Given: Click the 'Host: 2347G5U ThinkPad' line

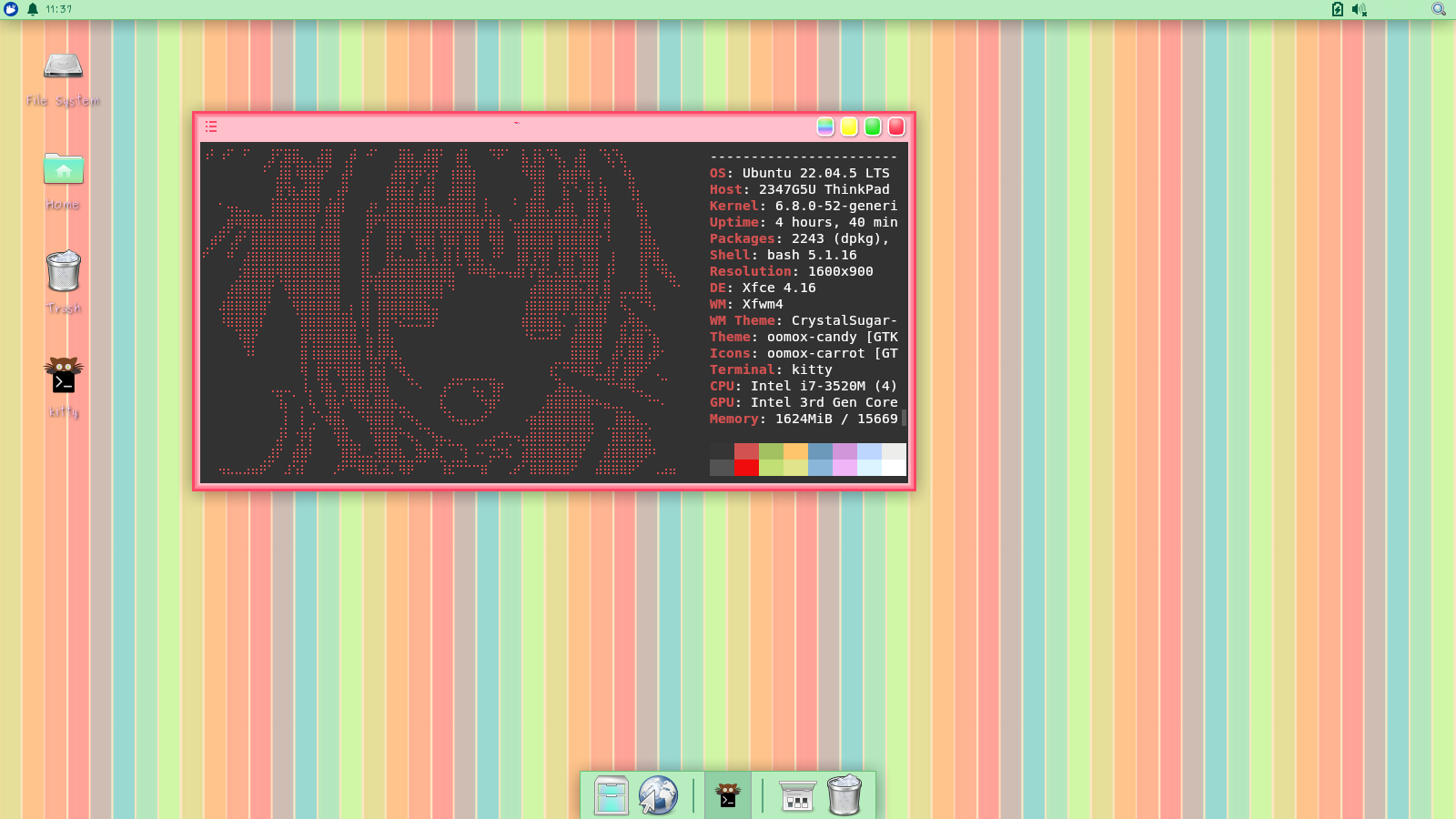Looking at the screenshot, I should (x=800, y=189).
